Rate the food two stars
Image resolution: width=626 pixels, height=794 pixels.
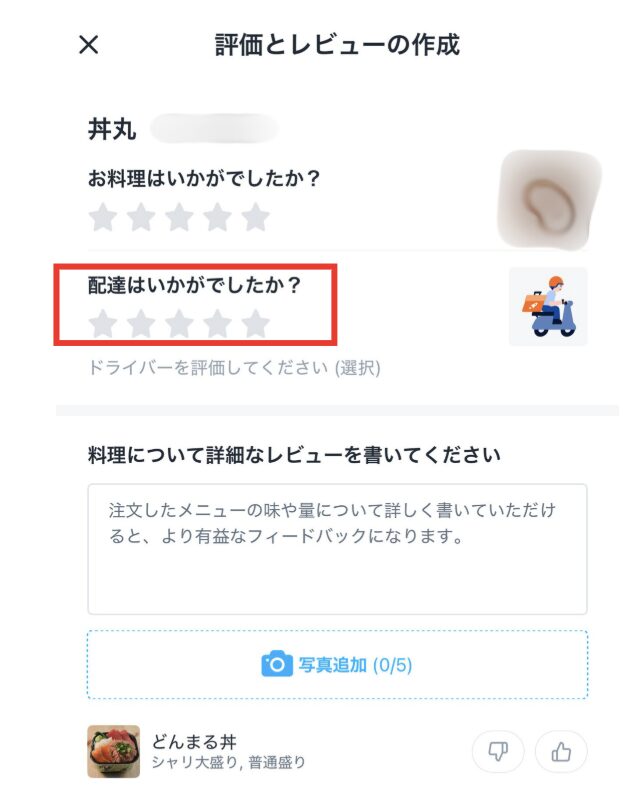click(x=141, y=217)
